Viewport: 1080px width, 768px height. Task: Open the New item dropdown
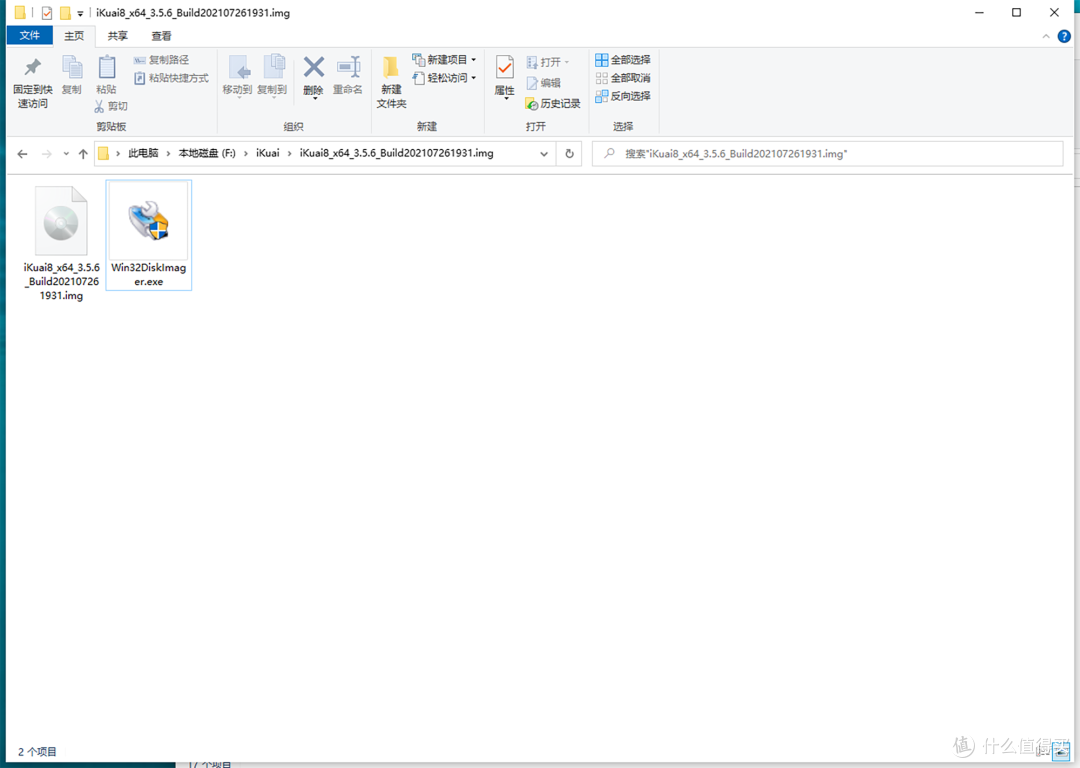pyautogui.click(x=444, y=60)
